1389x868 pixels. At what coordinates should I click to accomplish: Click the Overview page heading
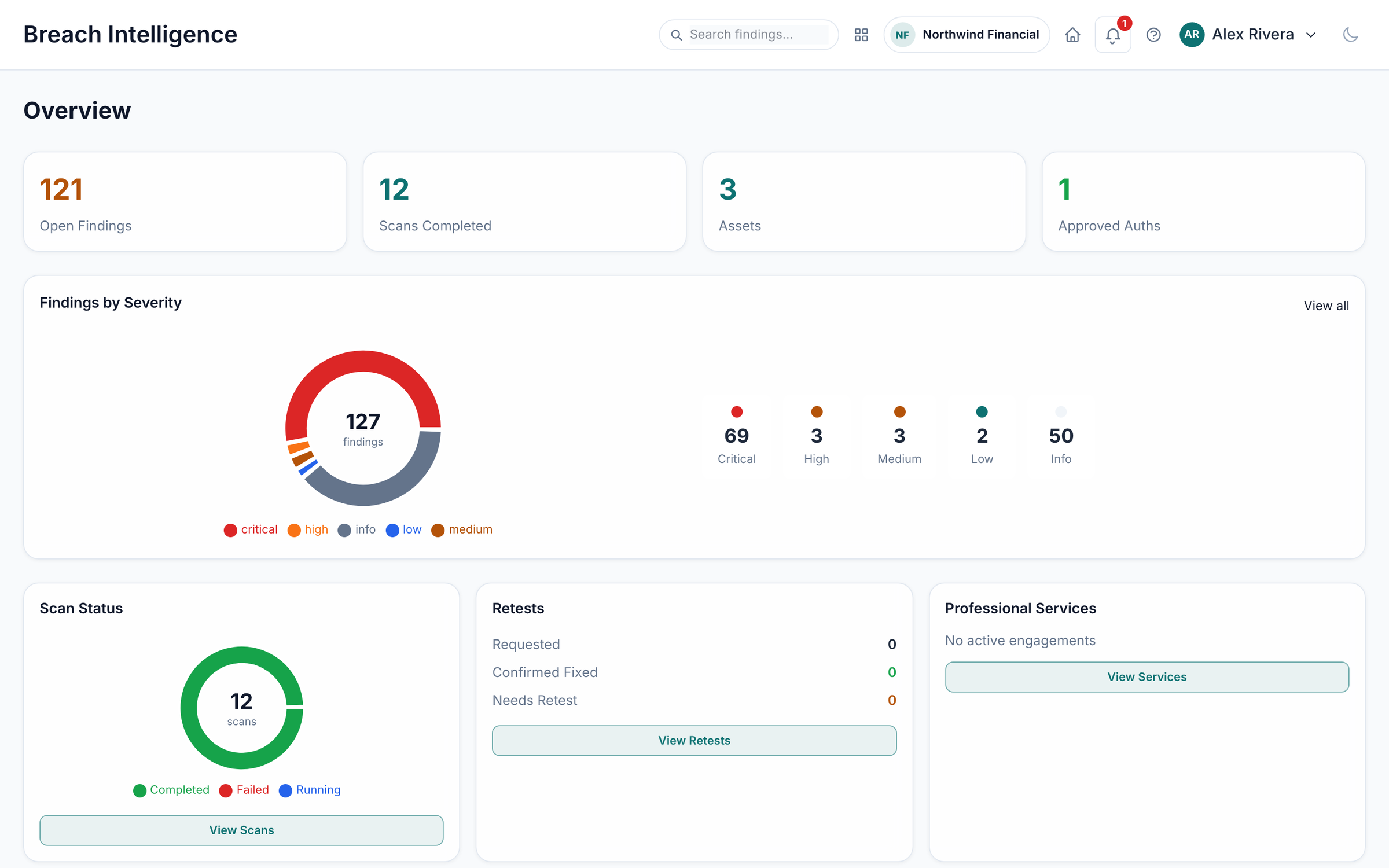[x=77, y=111]
